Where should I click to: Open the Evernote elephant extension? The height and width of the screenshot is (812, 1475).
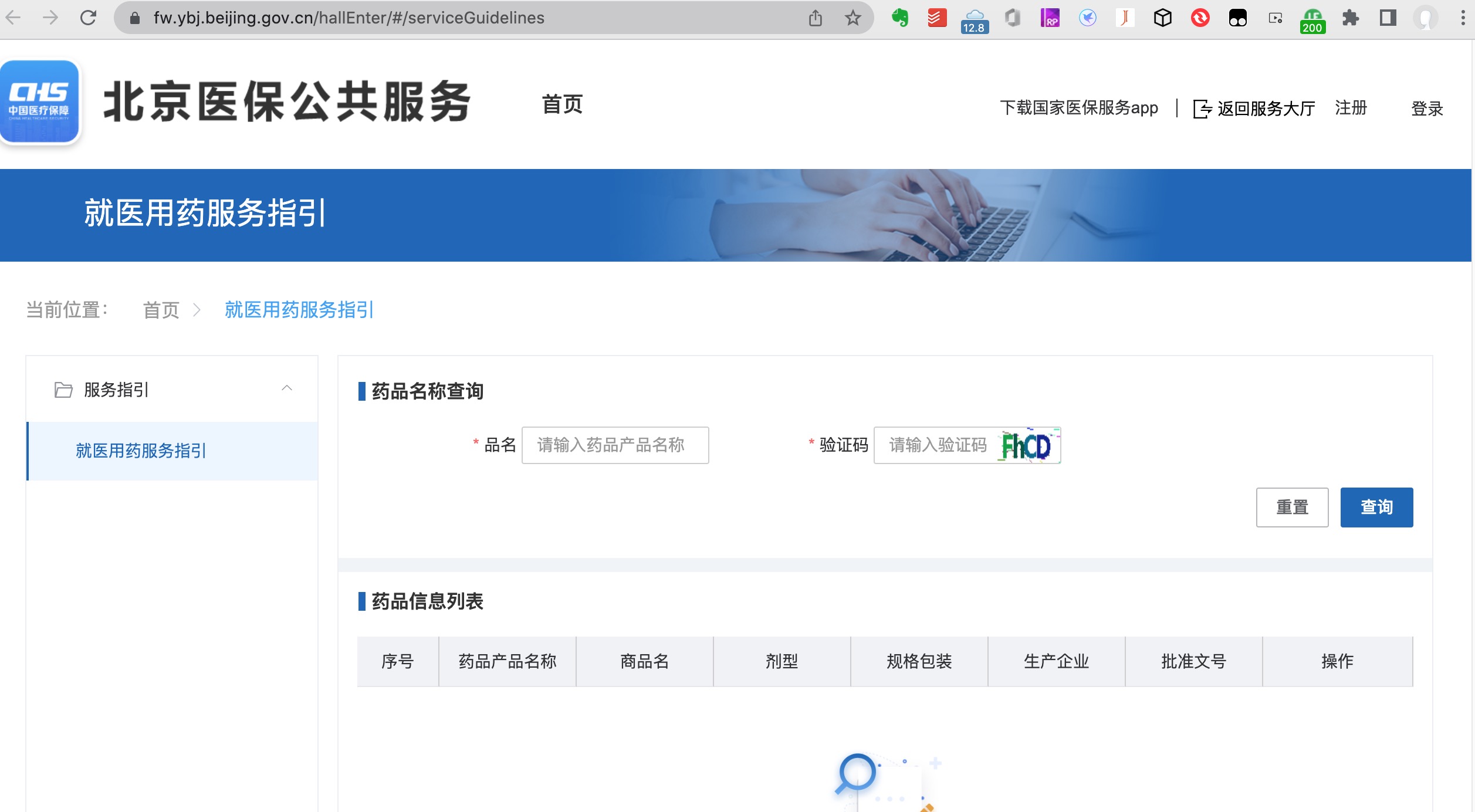pyautogui.click(x=899, y=18)
